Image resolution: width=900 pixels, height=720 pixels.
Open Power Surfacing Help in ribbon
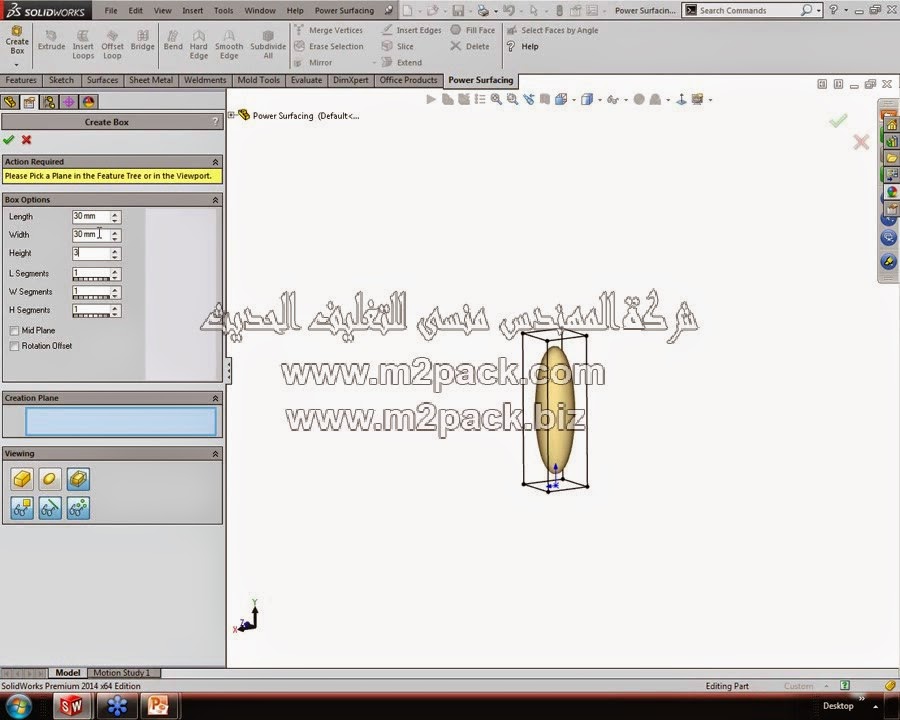[523, 46]
